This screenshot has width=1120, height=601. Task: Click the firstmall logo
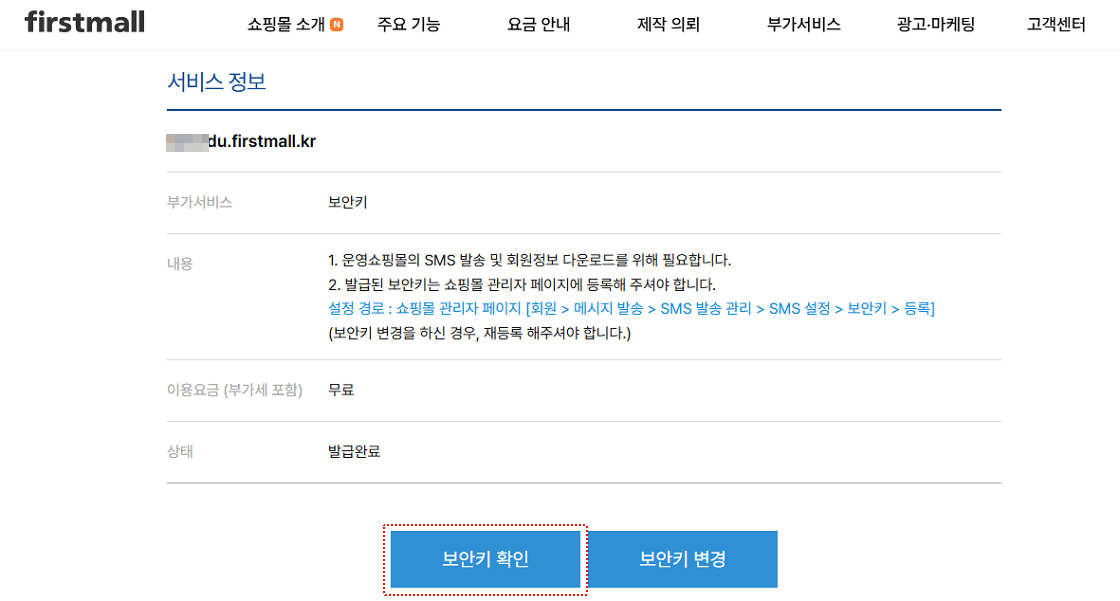pos(84,21)
